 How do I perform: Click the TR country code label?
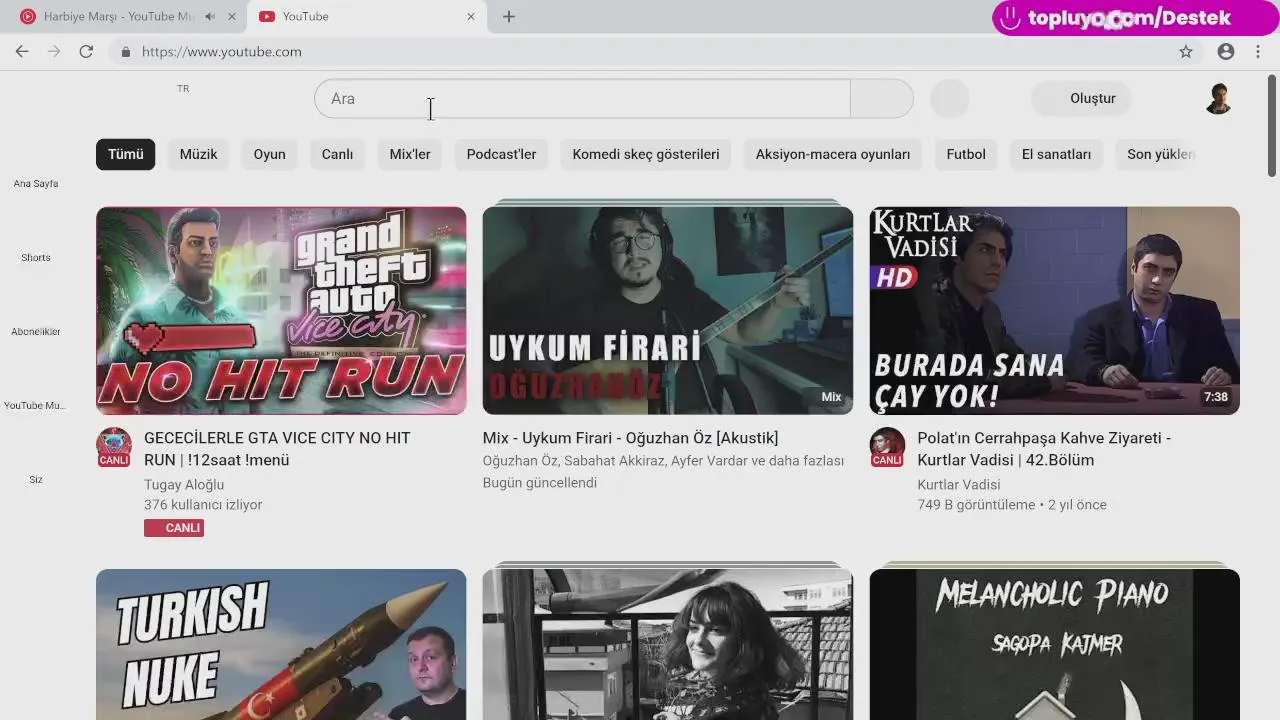(183, 89)
